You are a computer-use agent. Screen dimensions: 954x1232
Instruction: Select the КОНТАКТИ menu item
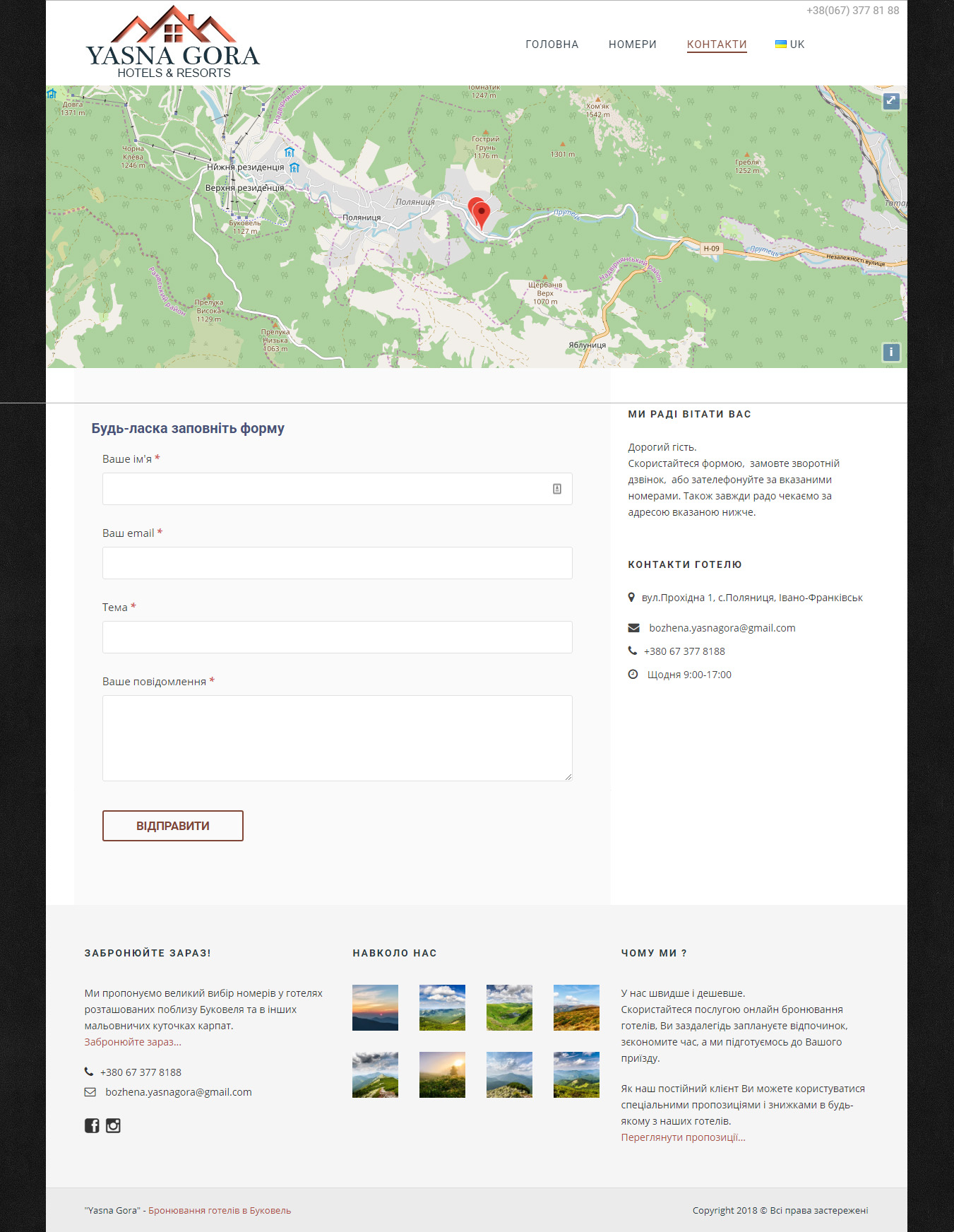click(x=717, y=44)
